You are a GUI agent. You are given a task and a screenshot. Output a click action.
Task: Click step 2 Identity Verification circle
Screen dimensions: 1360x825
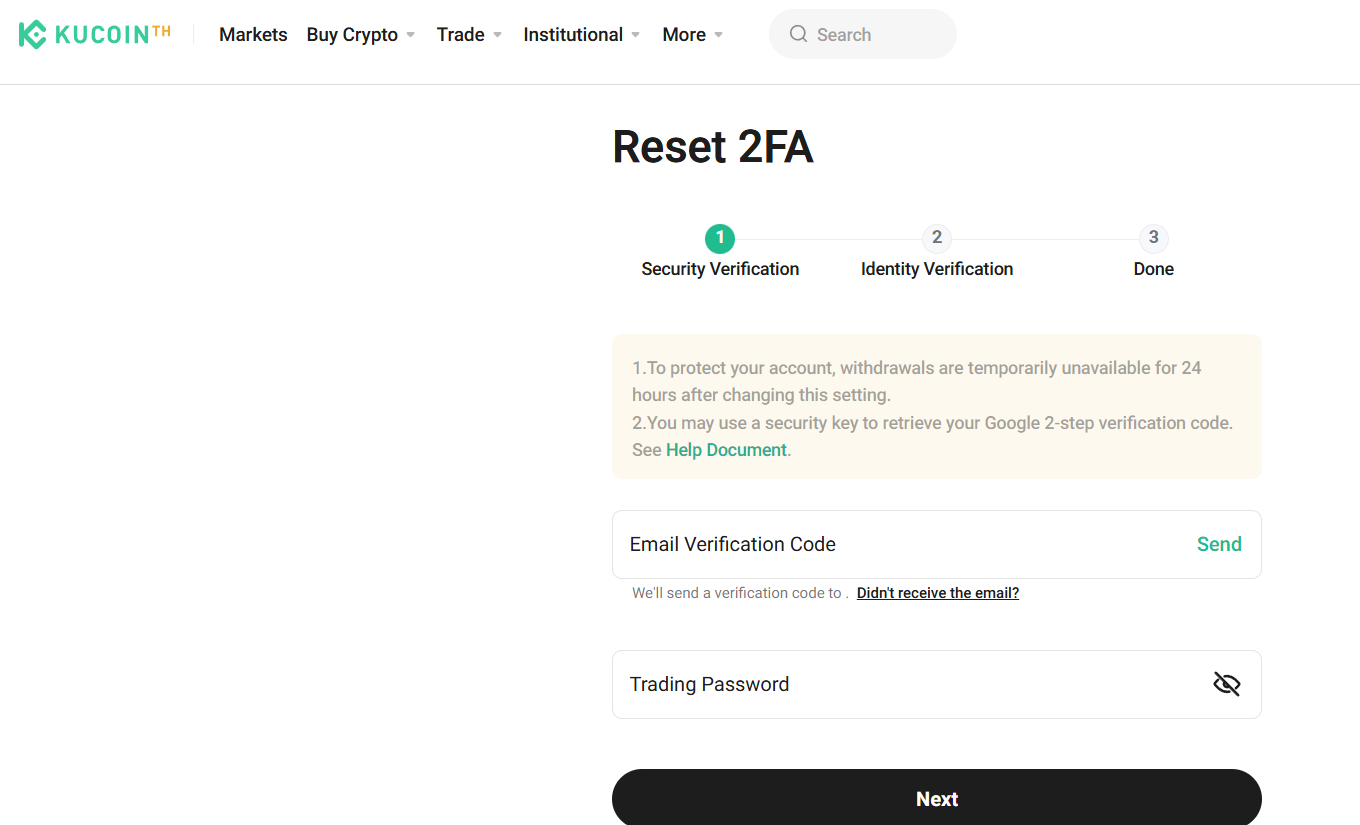click(x=937, y=238)
